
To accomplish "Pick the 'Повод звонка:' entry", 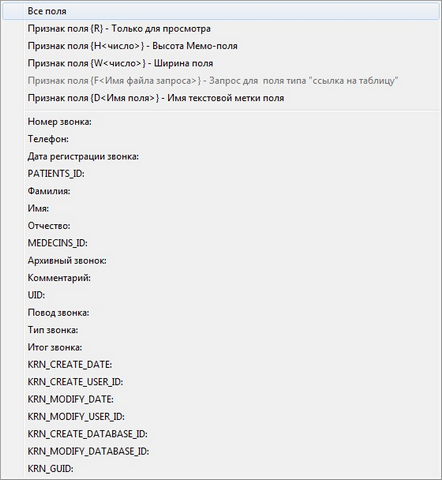I will click(221, 313).
